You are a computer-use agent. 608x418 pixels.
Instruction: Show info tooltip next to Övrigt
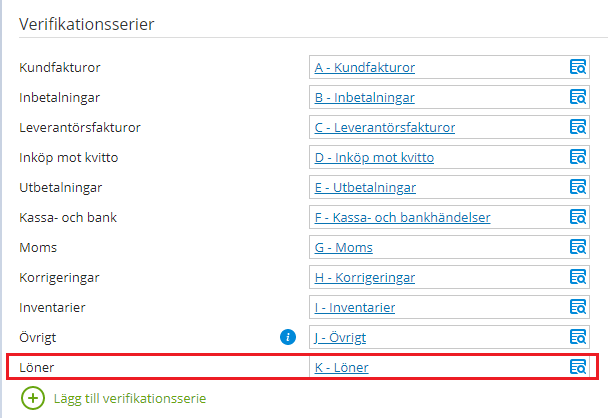pyautogui.click(x=288, y=338)
